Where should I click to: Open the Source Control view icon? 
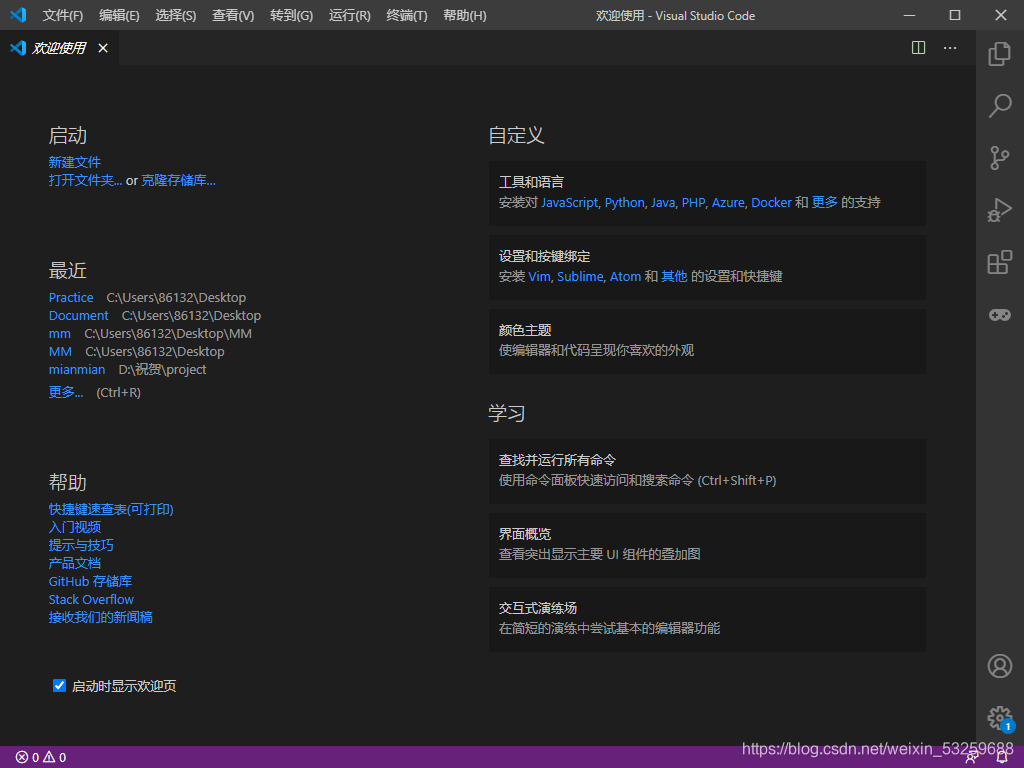click(x=999, y=157)
